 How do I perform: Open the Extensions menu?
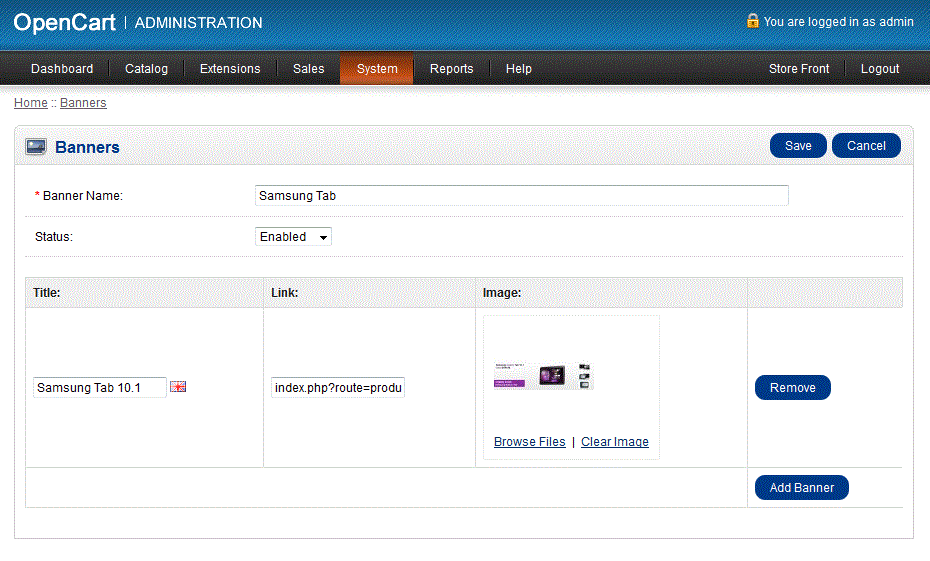pos(230,69)
